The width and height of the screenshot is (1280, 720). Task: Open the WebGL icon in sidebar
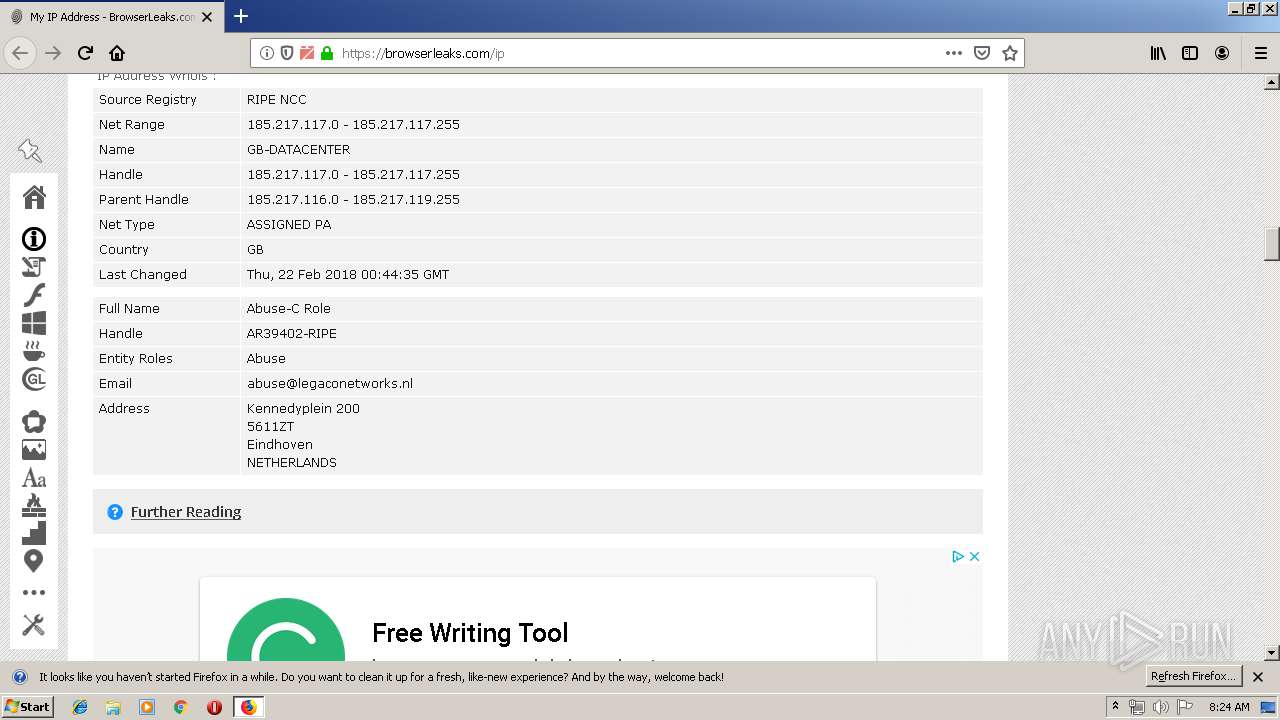34,379
